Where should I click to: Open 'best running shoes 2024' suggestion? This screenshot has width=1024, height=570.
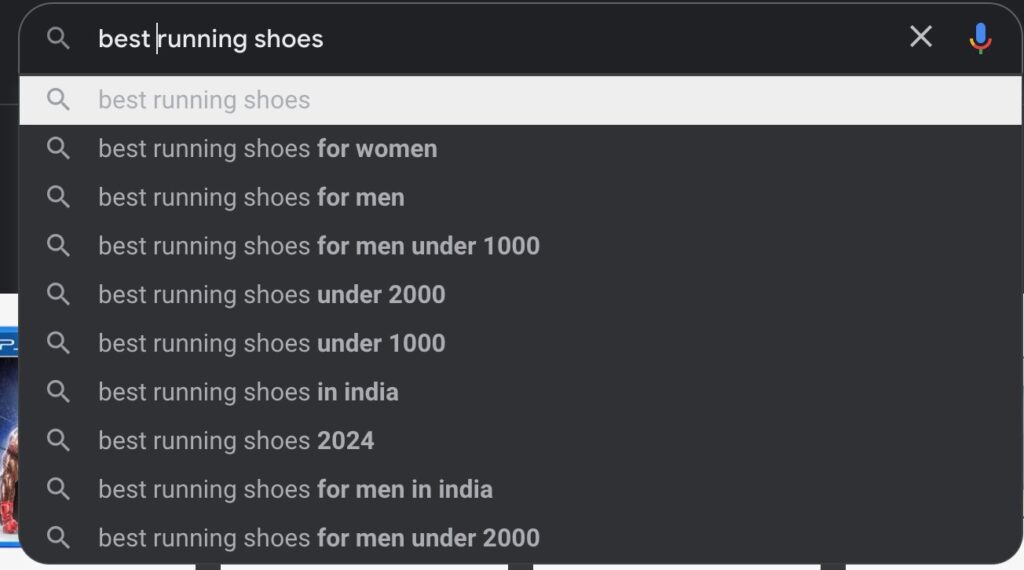tap(520, 441)
